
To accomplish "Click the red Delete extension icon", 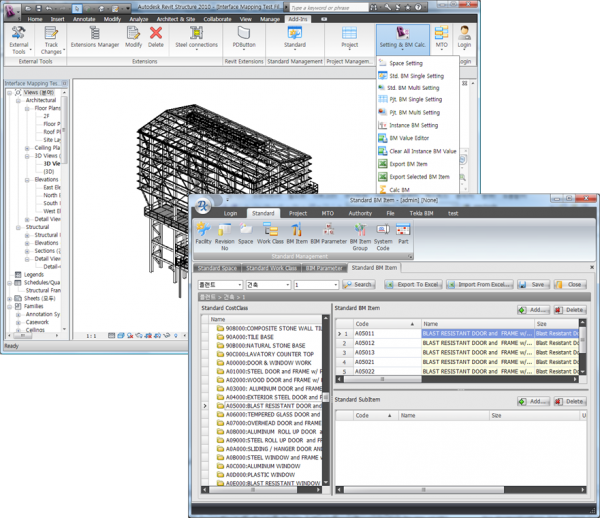I will tap(156, 39).
